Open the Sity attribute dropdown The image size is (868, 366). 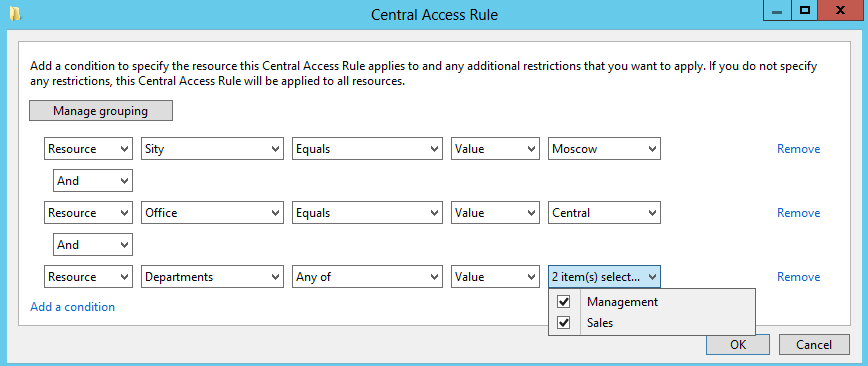pos(213,149)
